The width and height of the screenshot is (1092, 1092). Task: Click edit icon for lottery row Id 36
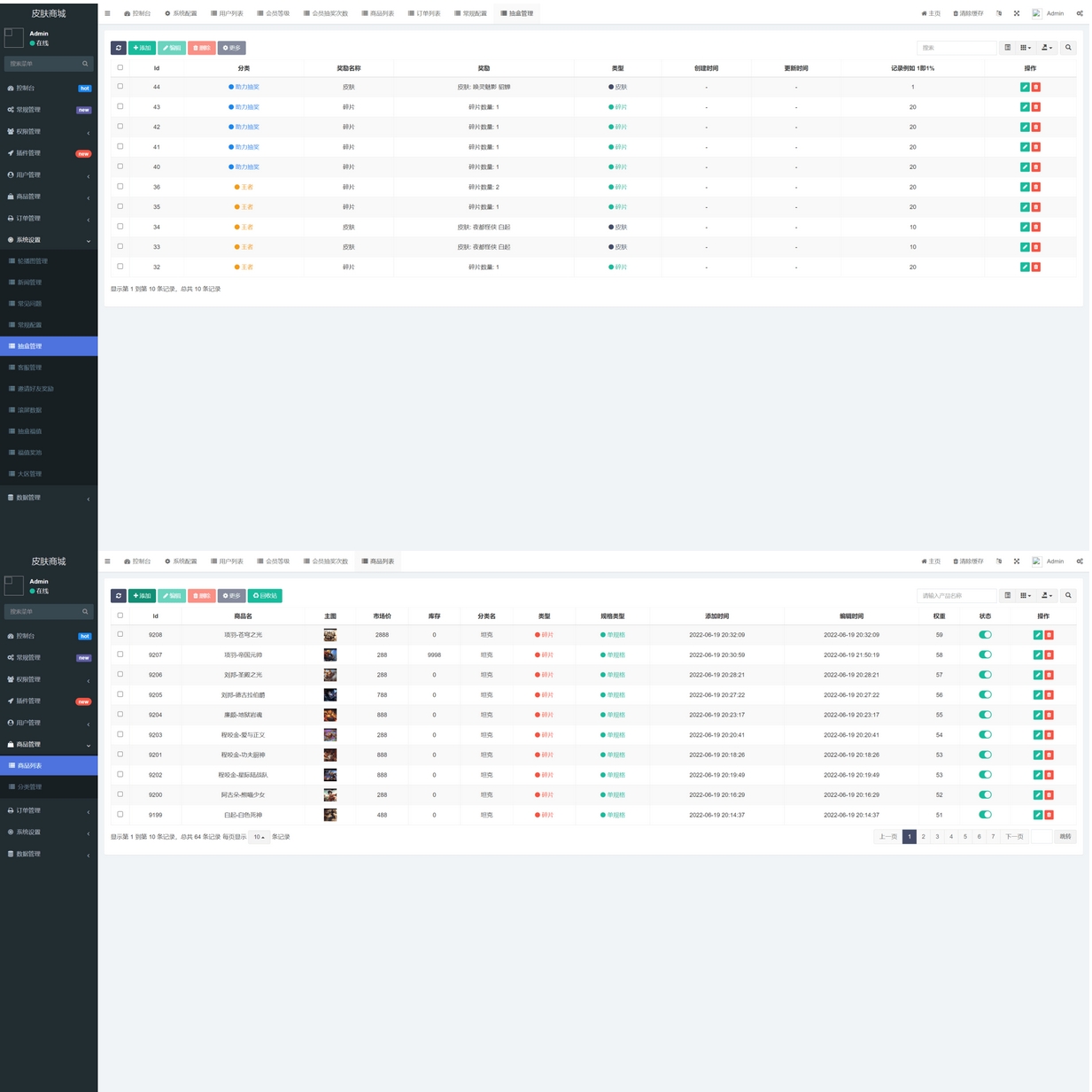pyautogui.click(x=1025, y=187)
